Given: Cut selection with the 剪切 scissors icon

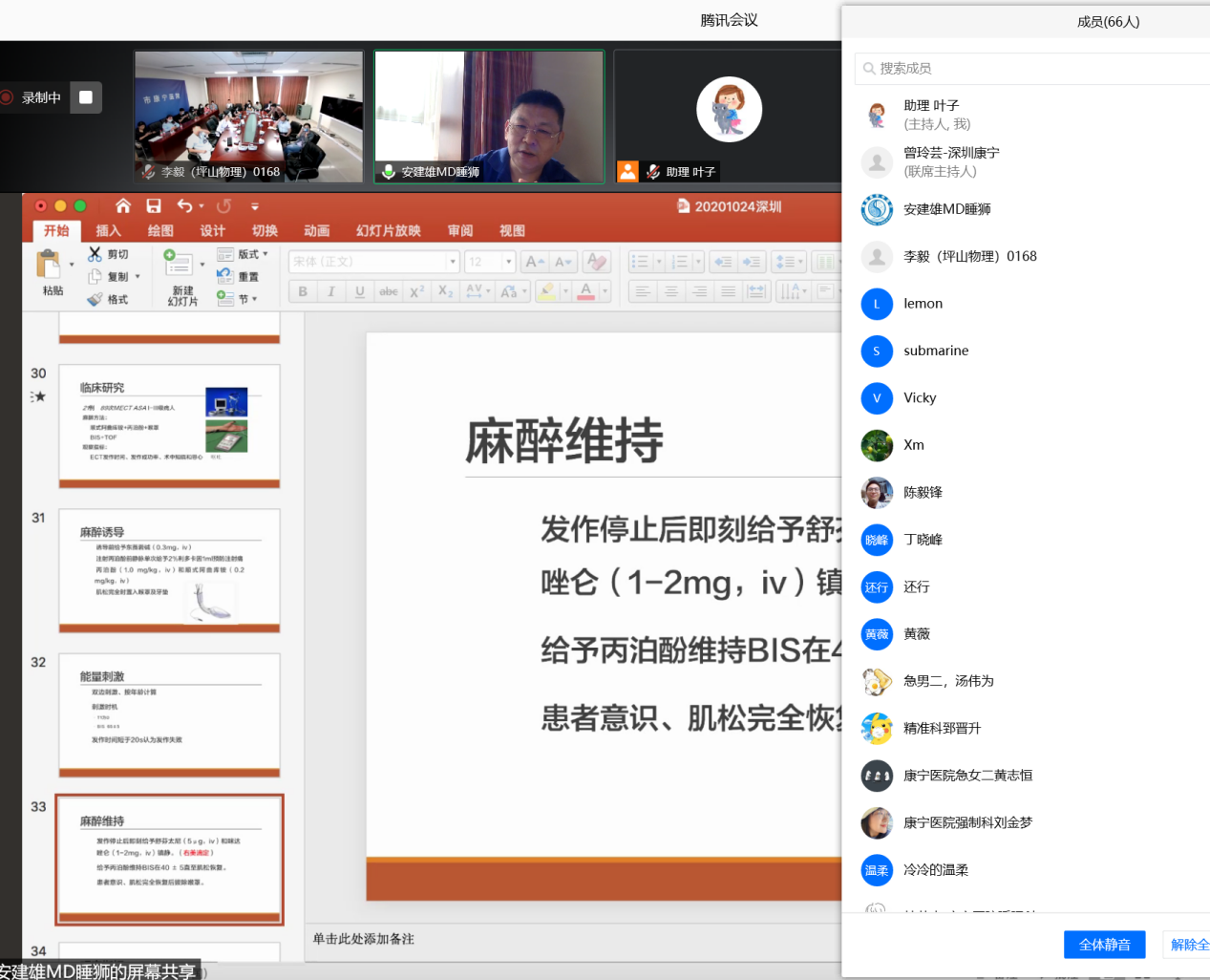Looking at the screenshot, I should (95, 254).
